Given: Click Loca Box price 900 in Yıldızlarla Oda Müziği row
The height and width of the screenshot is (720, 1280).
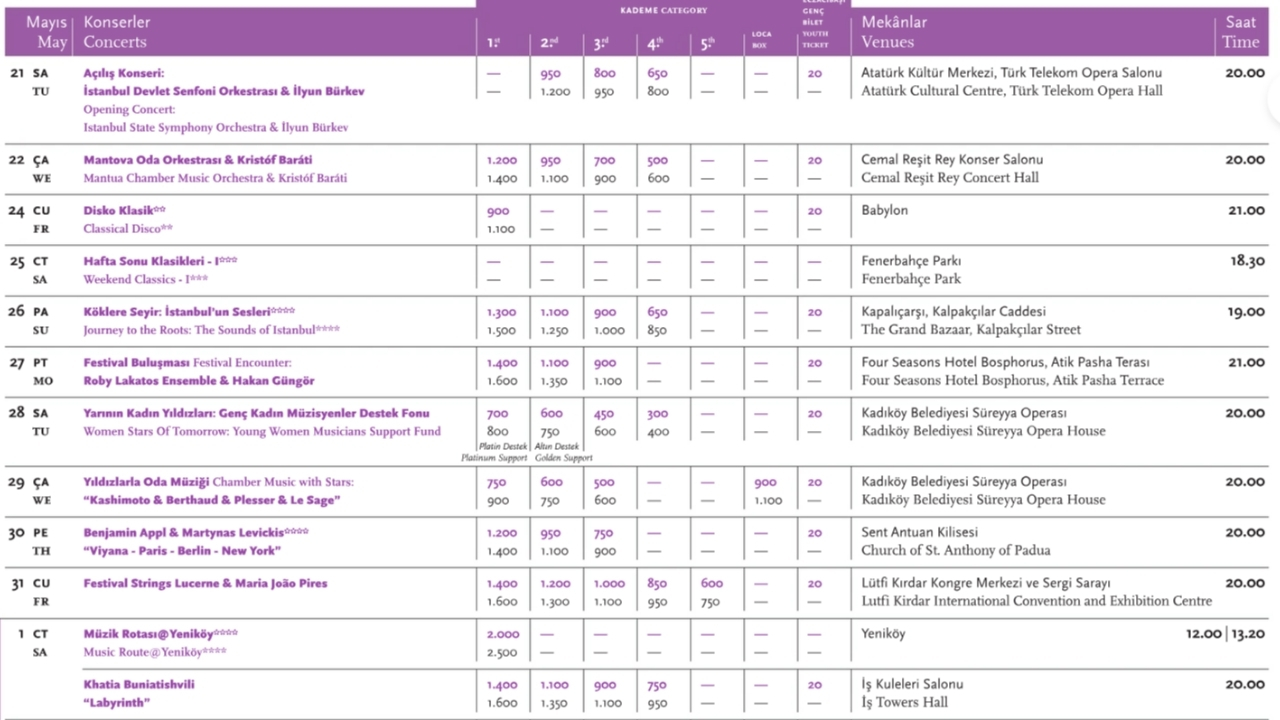Looking at the screenshot, I should pyautogui.click(x=765, y=483).
